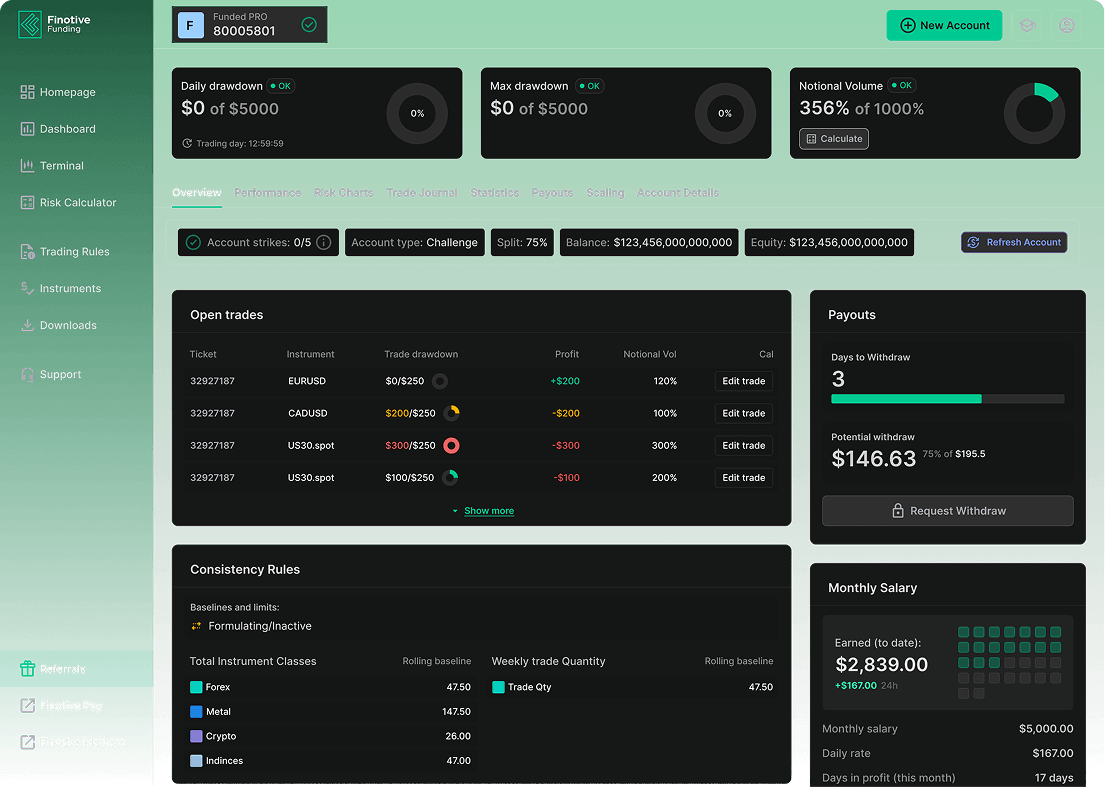1105x787 pixels.
Task: Edit the EURUSD open trade
Action: 743,381
